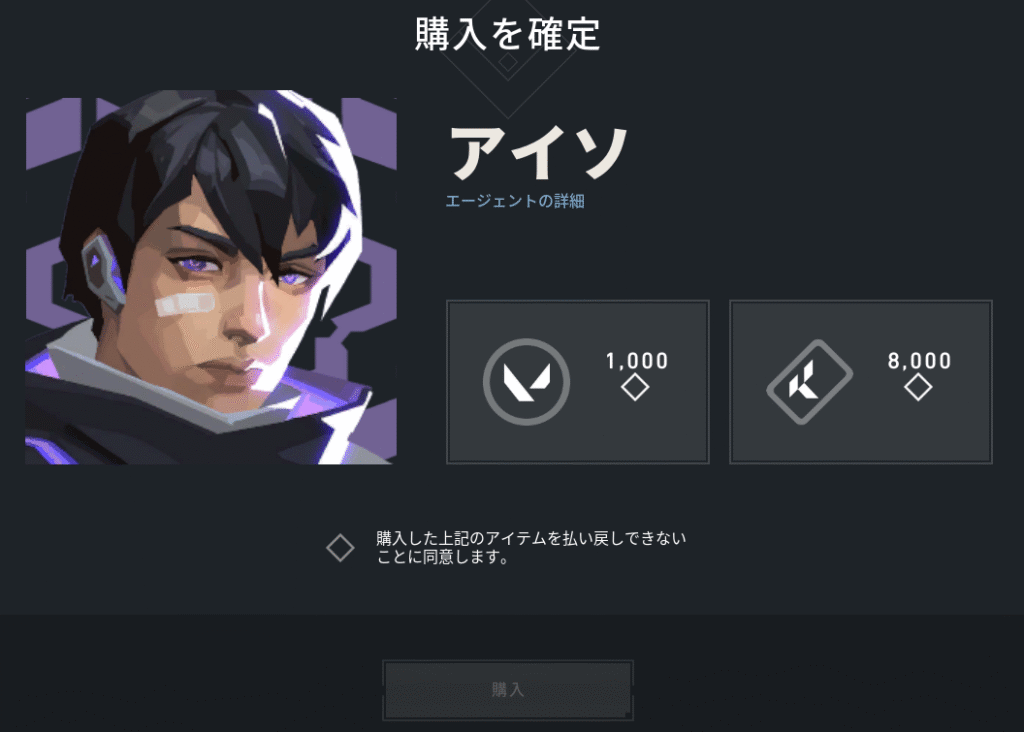The image size is (1024, 732).
Task: Click the small diamond ornament below the title
Action: coord(507,63)
